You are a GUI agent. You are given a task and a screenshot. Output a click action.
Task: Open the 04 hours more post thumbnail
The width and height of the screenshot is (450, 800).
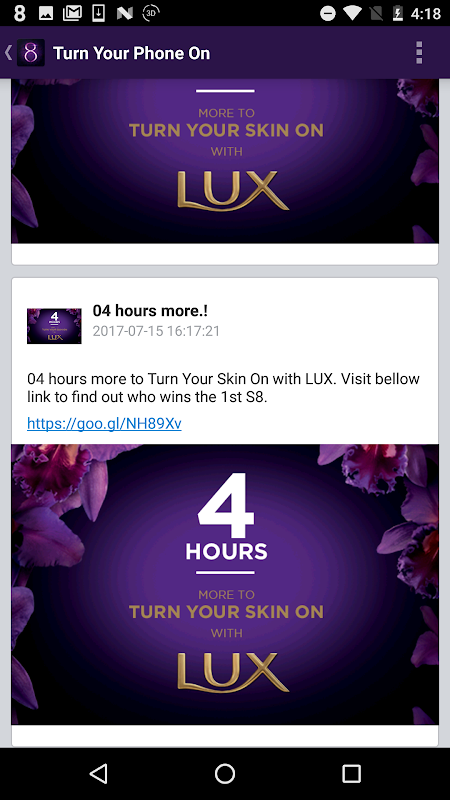coord(54,326)
